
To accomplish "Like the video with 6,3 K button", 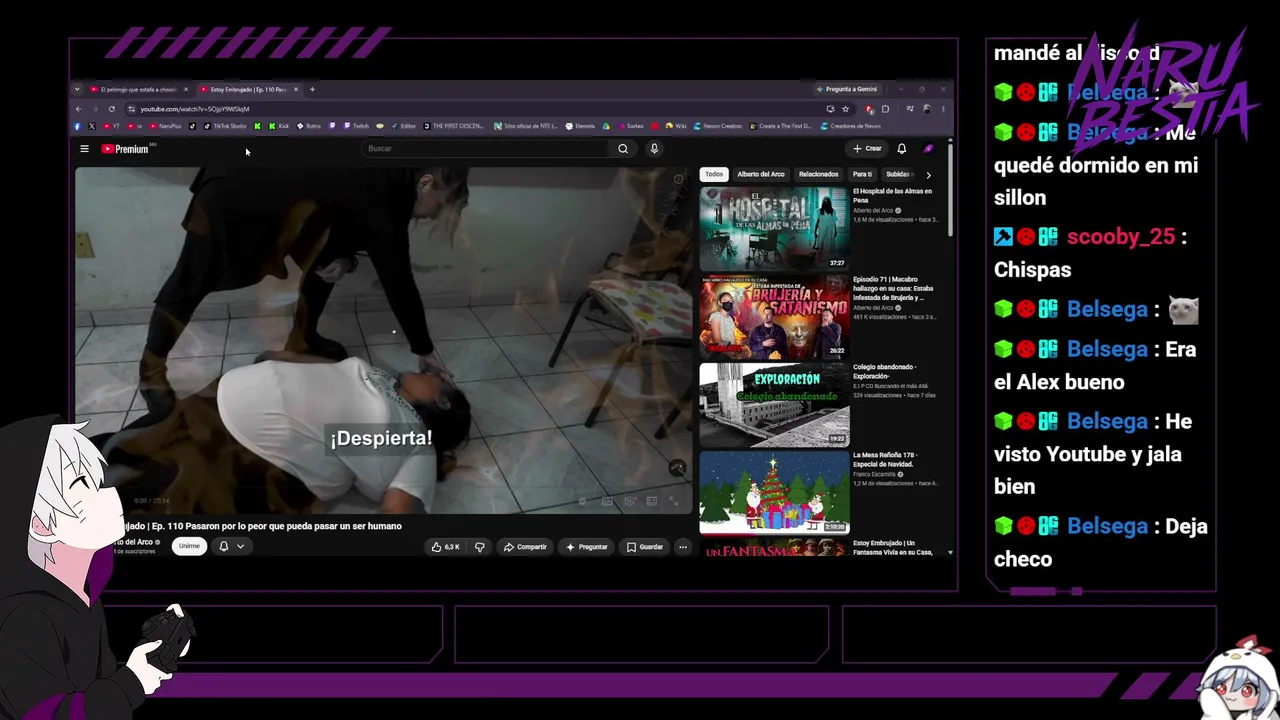I will [445, 547].
